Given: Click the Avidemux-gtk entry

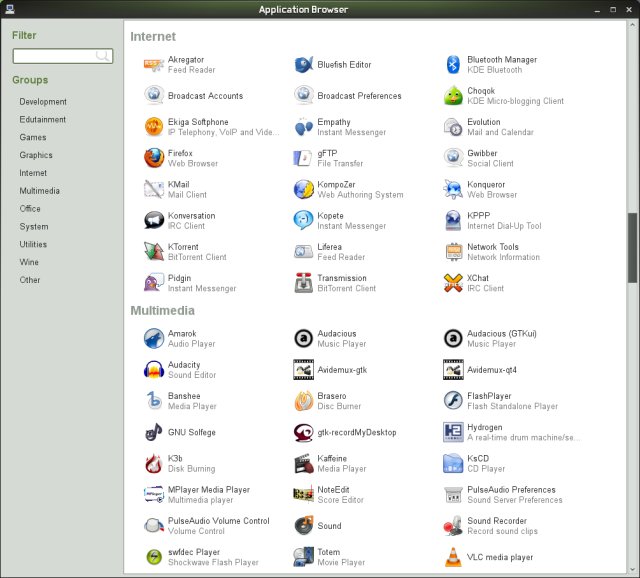Looking at the screenshot, I should (x=331, y=369).
